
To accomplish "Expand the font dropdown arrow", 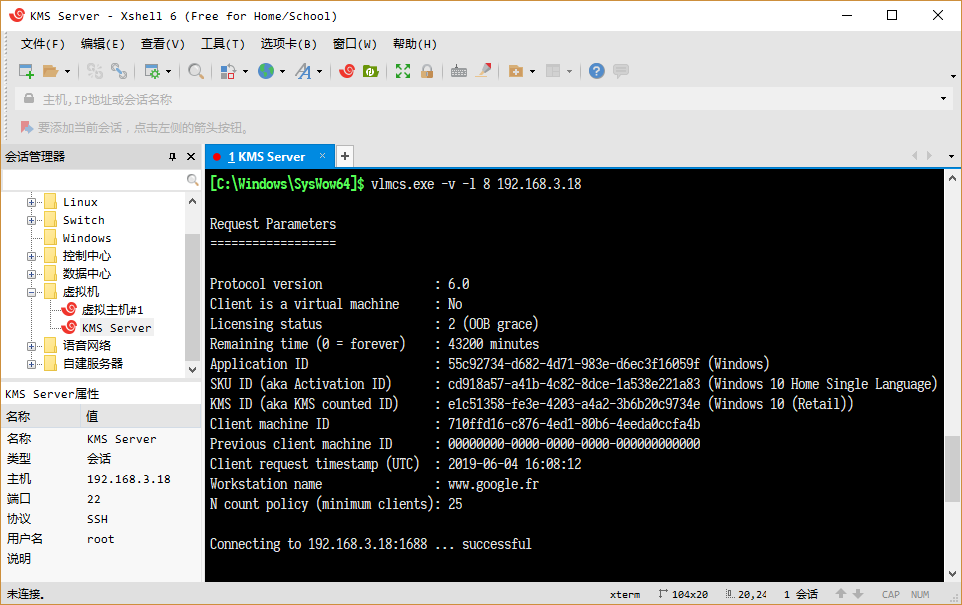I will (320, 72).
